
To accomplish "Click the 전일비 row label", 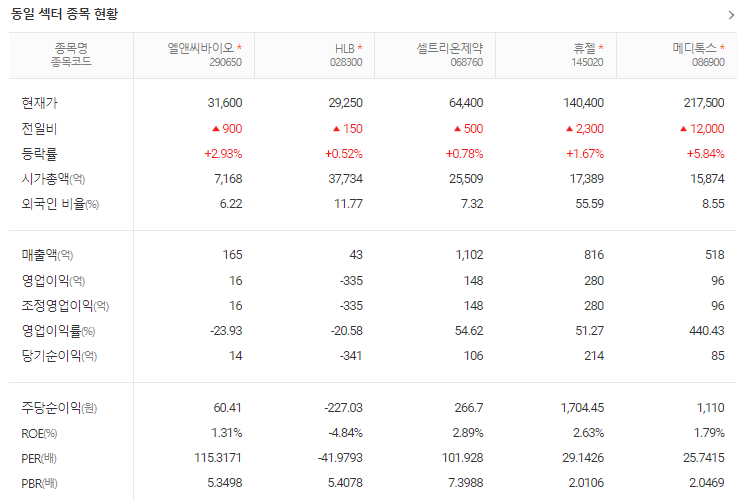I will coord(39,128).
